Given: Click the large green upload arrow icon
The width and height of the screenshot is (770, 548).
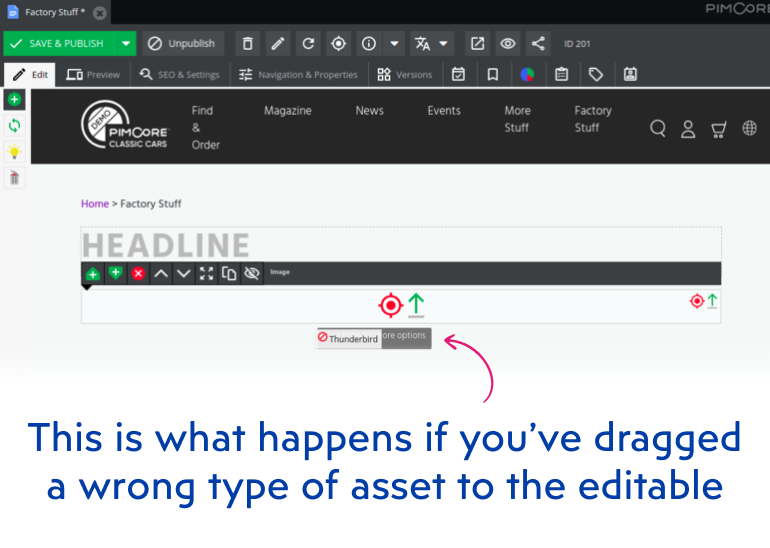Looking at the screenshot, I should coord(416,305).
